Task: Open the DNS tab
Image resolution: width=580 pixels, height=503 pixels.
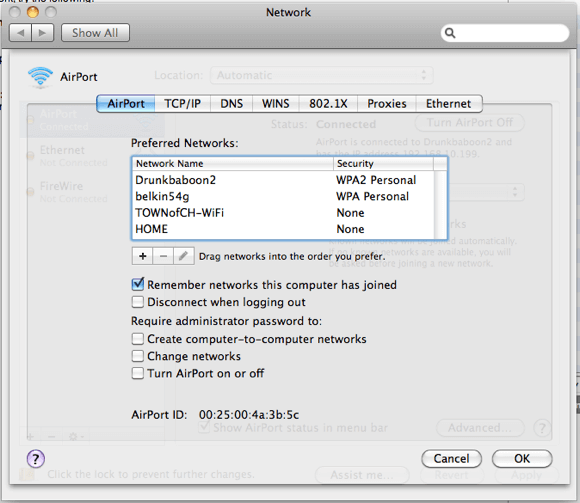Action: point(232,104)
